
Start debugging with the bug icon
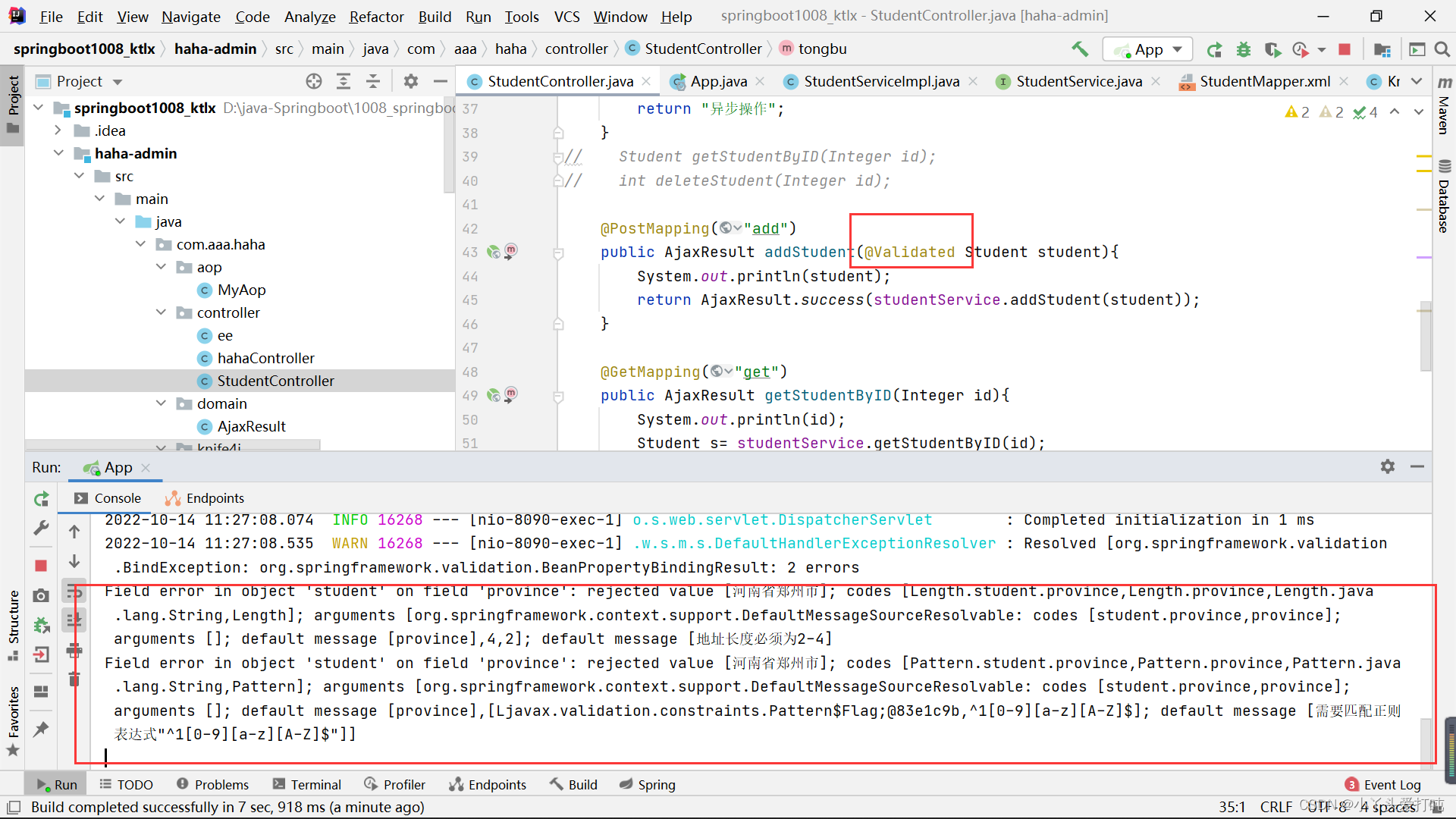pyautogui.click(x=1244, y=49)
